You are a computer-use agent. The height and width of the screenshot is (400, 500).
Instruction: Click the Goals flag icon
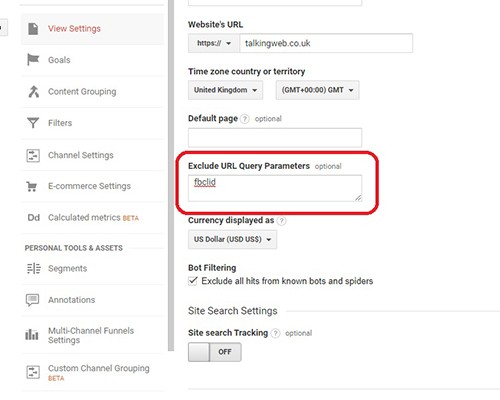(x=33, y=60)
